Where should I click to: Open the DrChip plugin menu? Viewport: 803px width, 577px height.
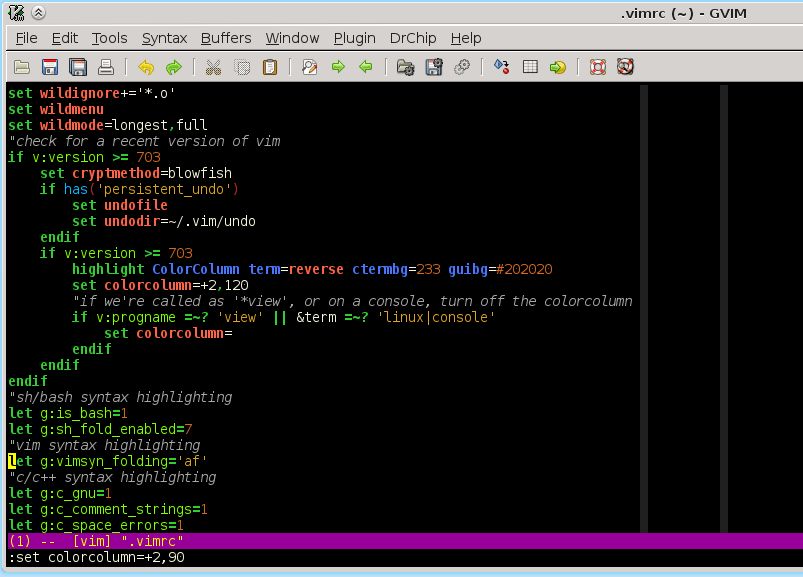[x=412, y=38]
